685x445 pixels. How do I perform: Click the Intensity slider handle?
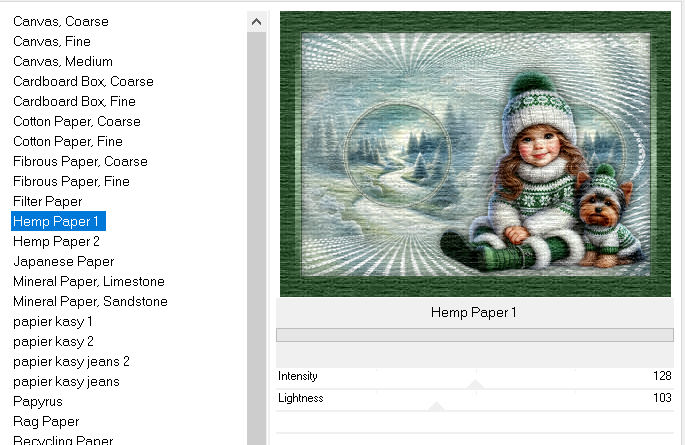tap(475, 384)
